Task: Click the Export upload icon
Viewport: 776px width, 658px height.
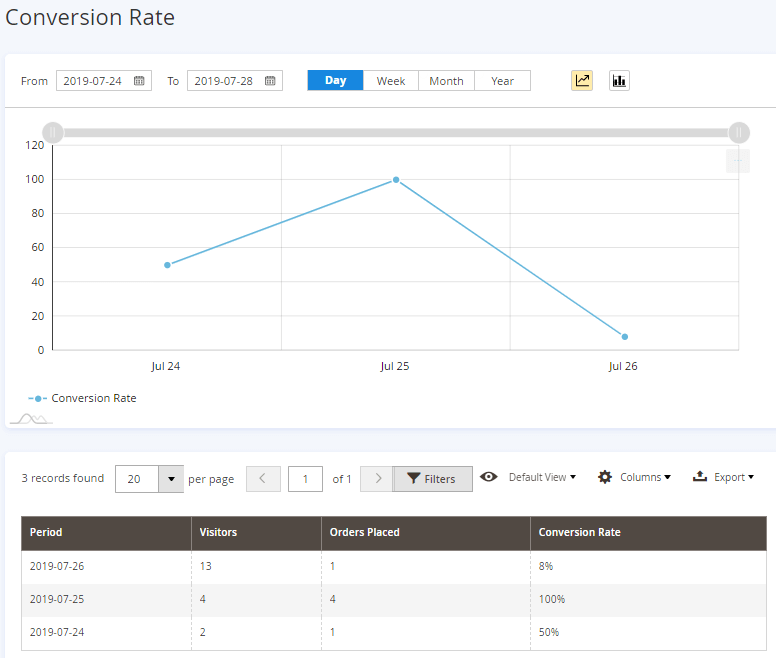Action: tap(700, 478)
